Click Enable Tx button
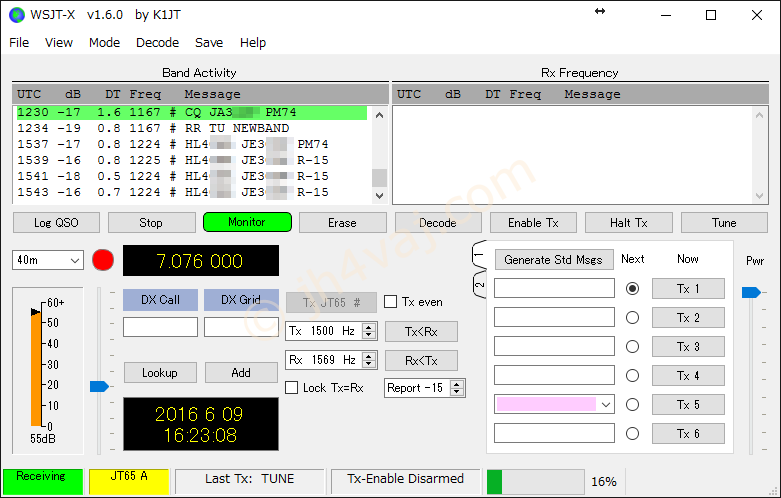This screenshot has width=781, height=498. 533,223
